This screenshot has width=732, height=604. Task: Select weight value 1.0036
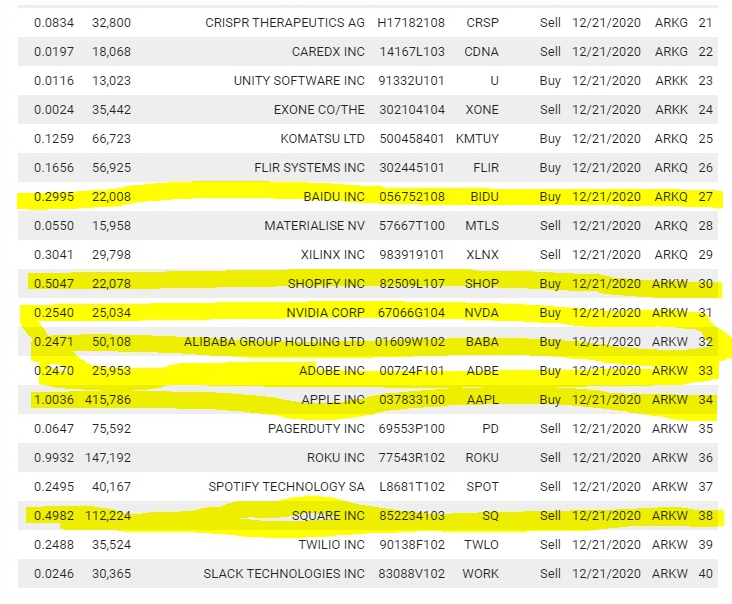[x=54, y=400]
